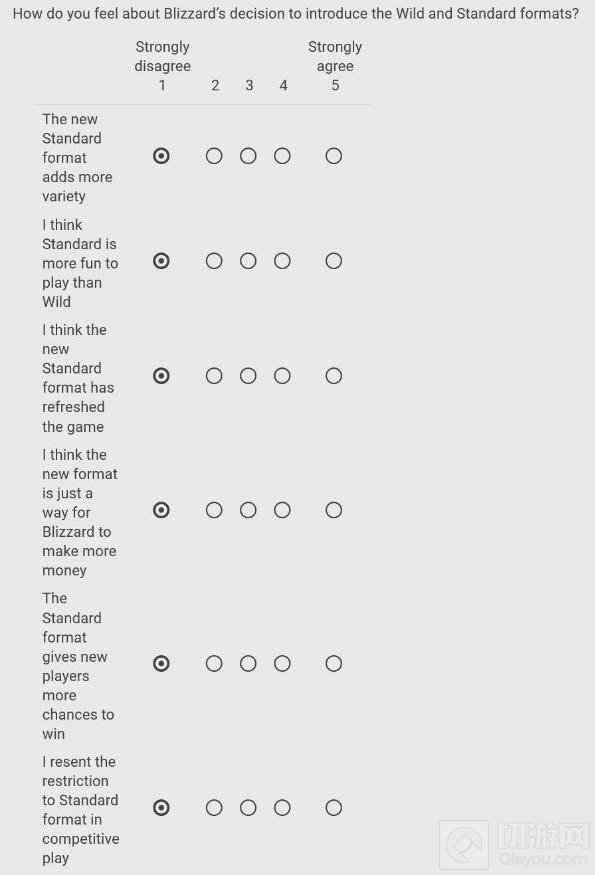
Task: Select rating 5 for "adds more variety" statement
Action: (334, 156)
